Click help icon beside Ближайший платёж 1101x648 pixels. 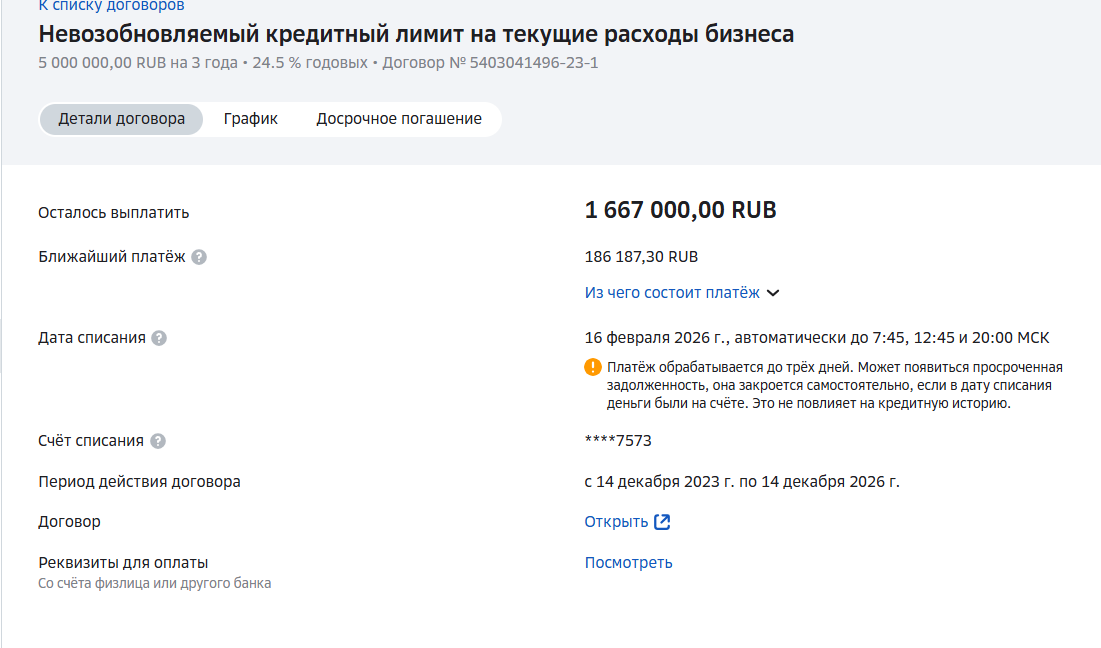click(199, 257)
